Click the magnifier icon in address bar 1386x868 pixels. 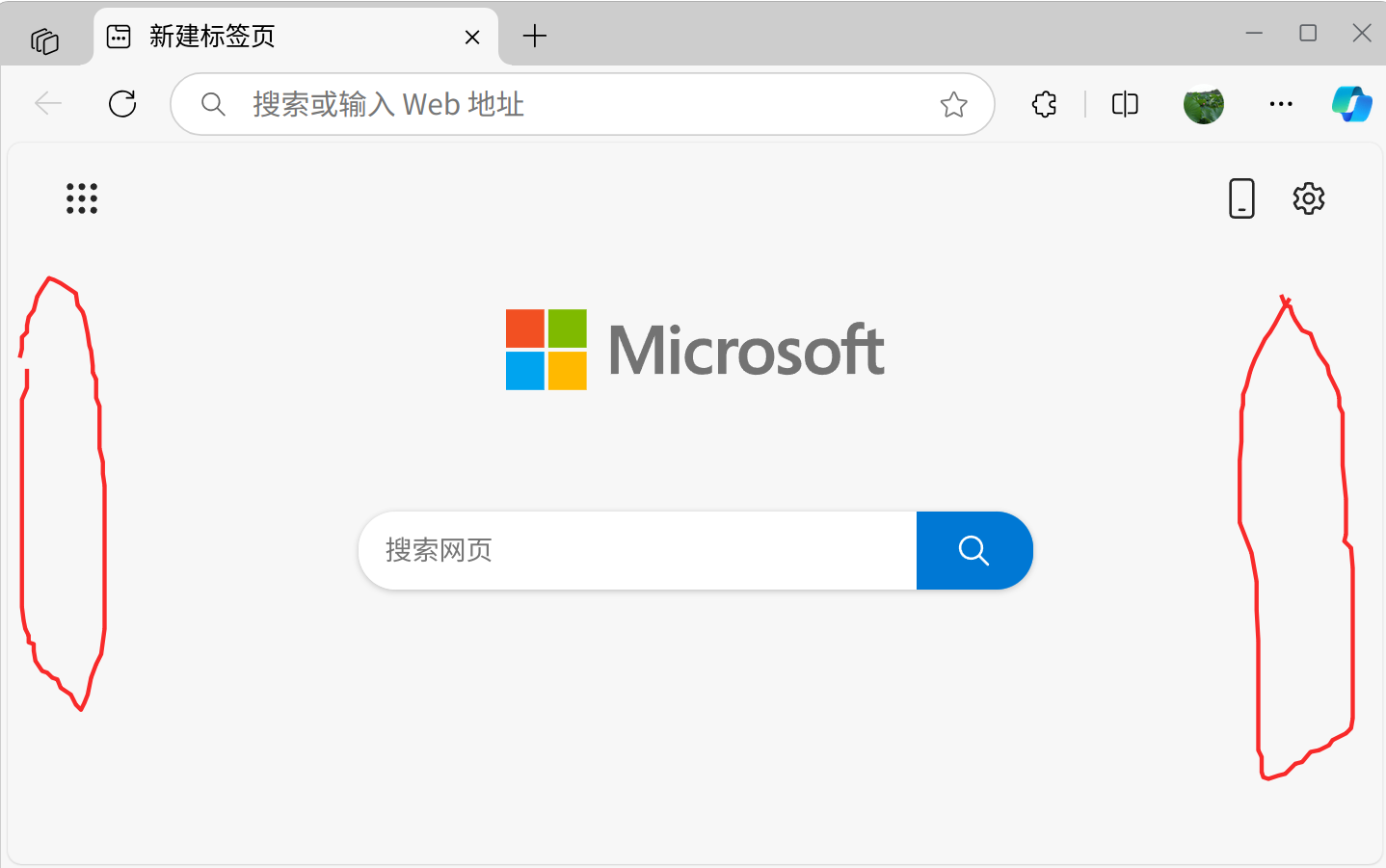click(213, 104)
